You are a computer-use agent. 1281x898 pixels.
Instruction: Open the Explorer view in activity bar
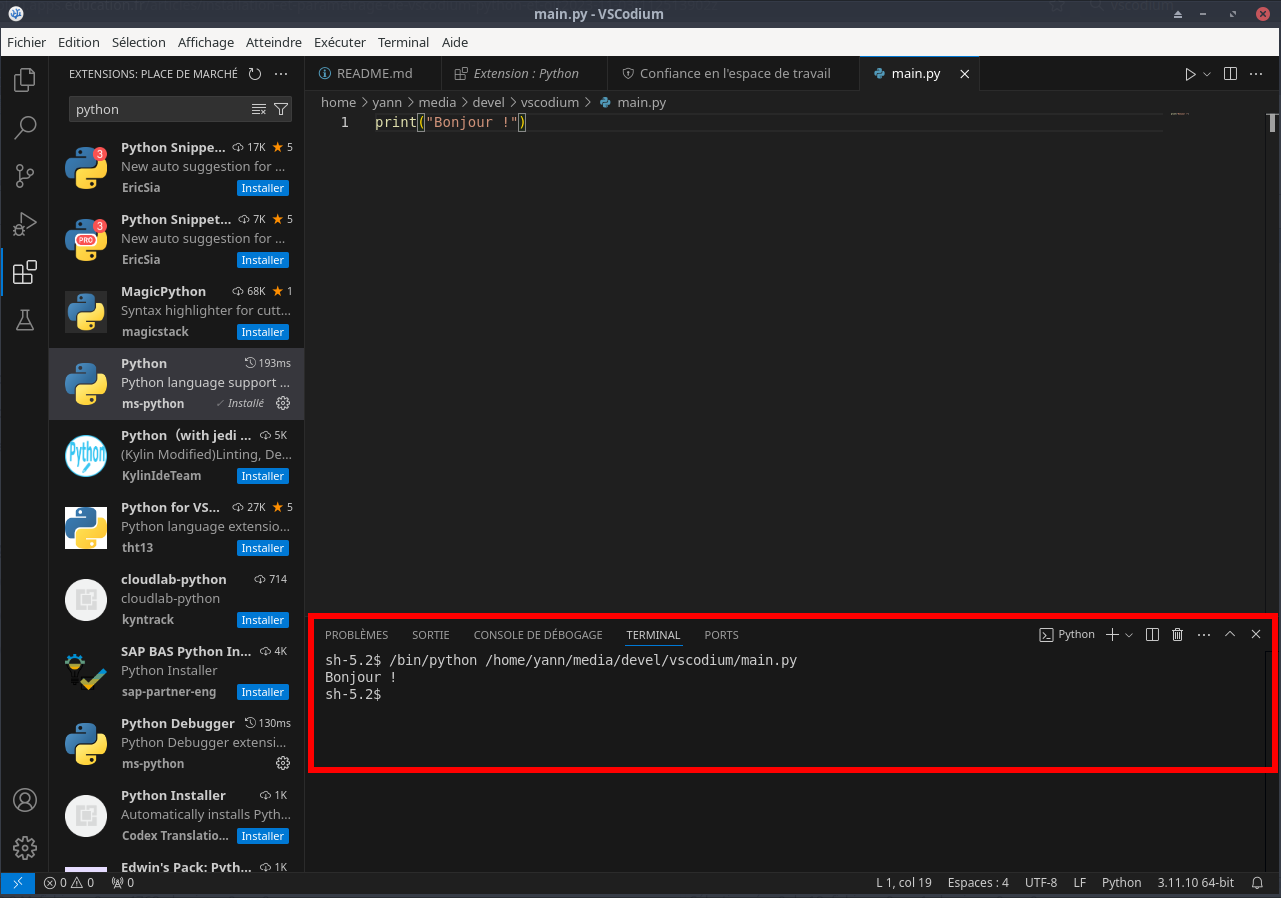(25, 80)
